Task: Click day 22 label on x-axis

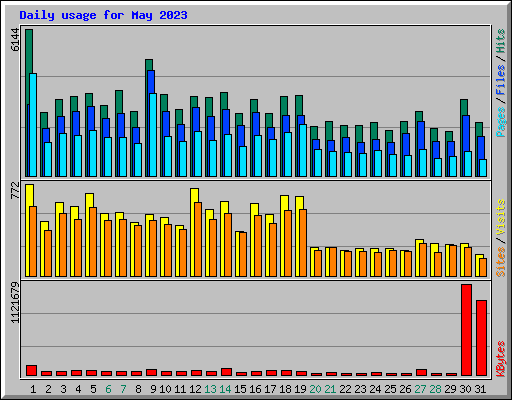Action: coord(345,389)
